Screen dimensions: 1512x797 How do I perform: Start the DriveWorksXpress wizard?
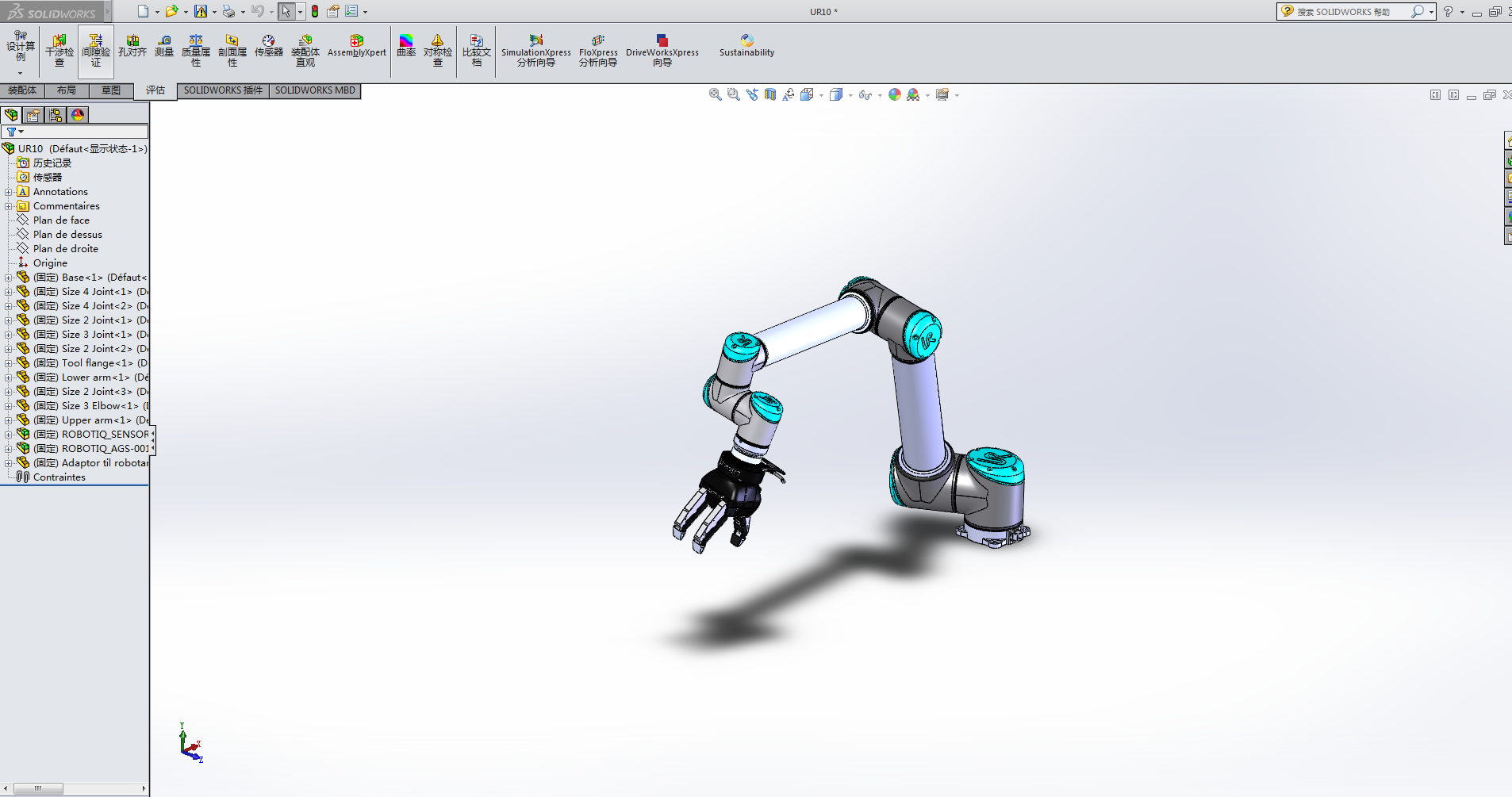[x=662, y=50]
